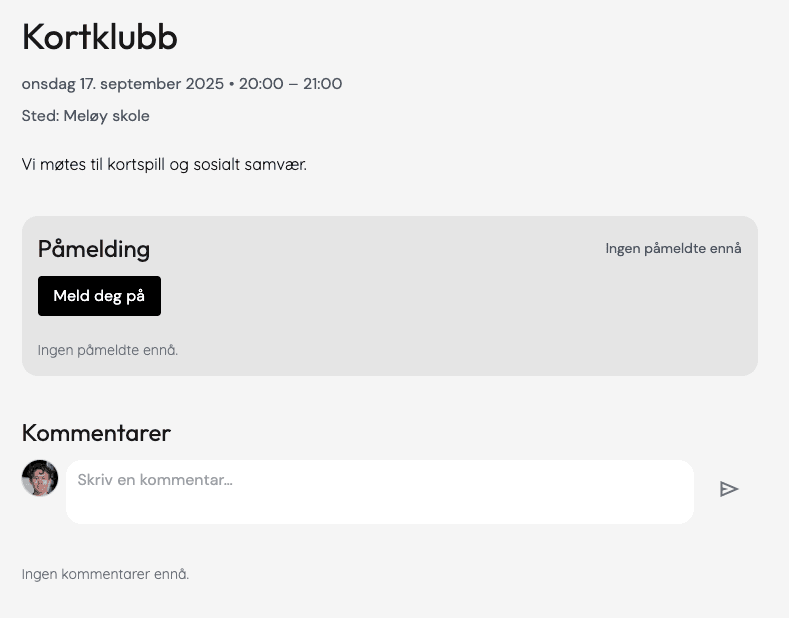Click the "Kommentarer" section heading
This screenshot has height=618, width=789.
click(96, 432)
